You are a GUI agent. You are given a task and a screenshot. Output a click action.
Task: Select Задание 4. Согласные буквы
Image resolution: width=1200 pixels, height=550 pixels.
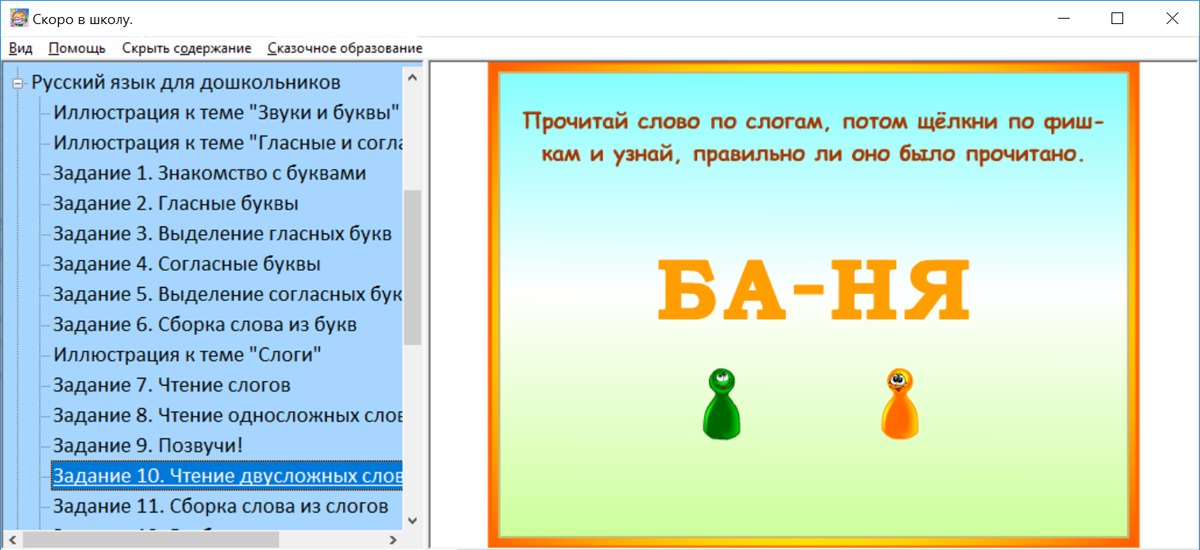click(187, 264)
